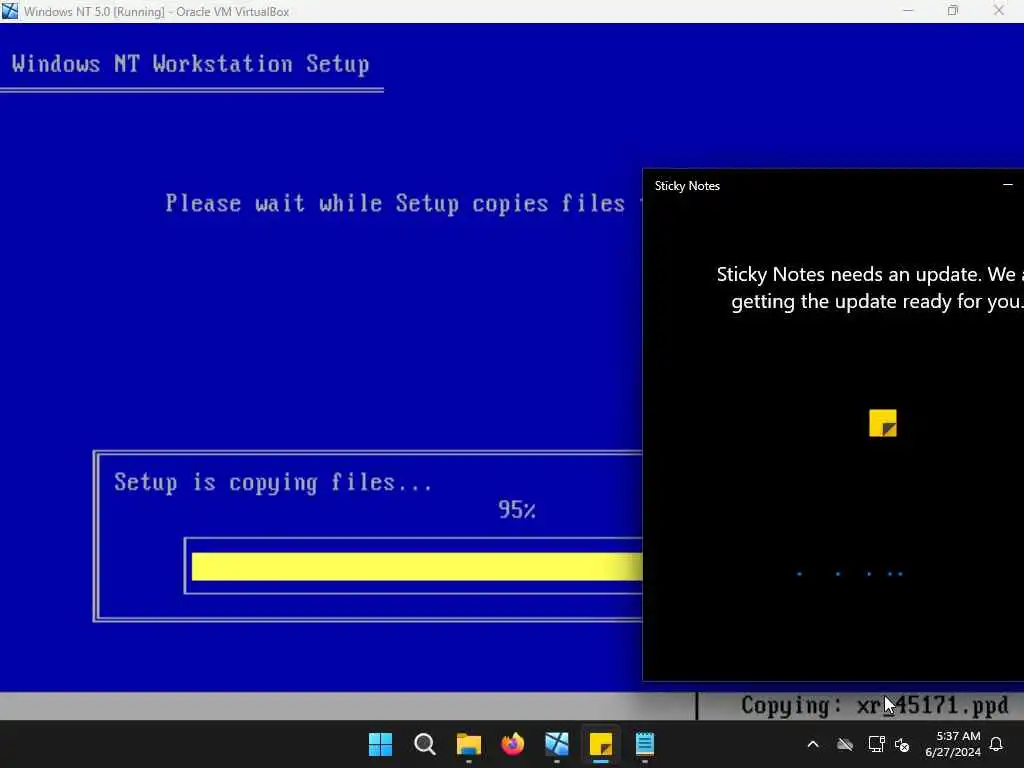The width and height of the screenshot is (1024, 768).
Task: Click the muted volume tray icon
Action: pyautogui.click(x=903, y=744)
